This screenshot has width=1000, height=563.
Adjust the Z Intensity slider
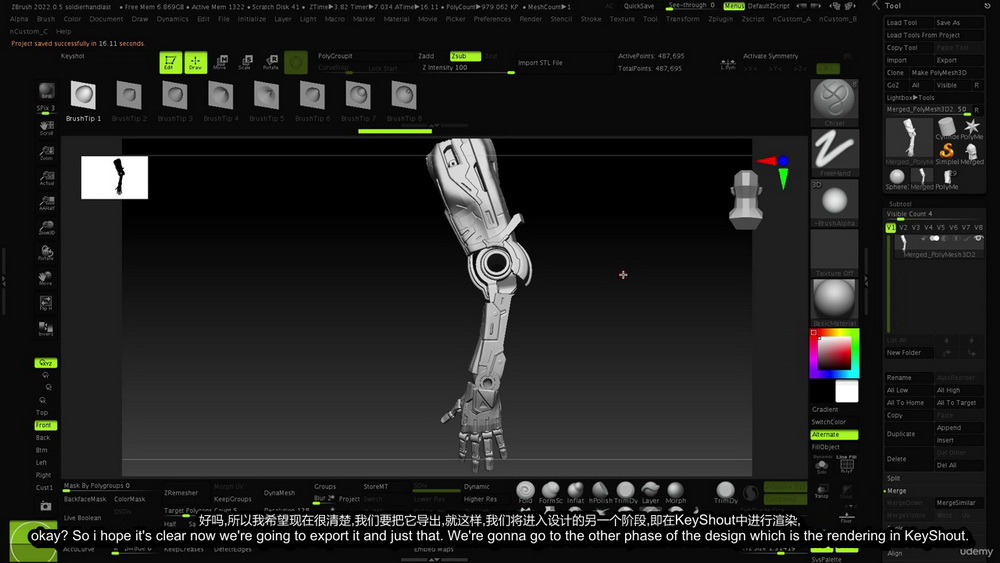[467, 68]
